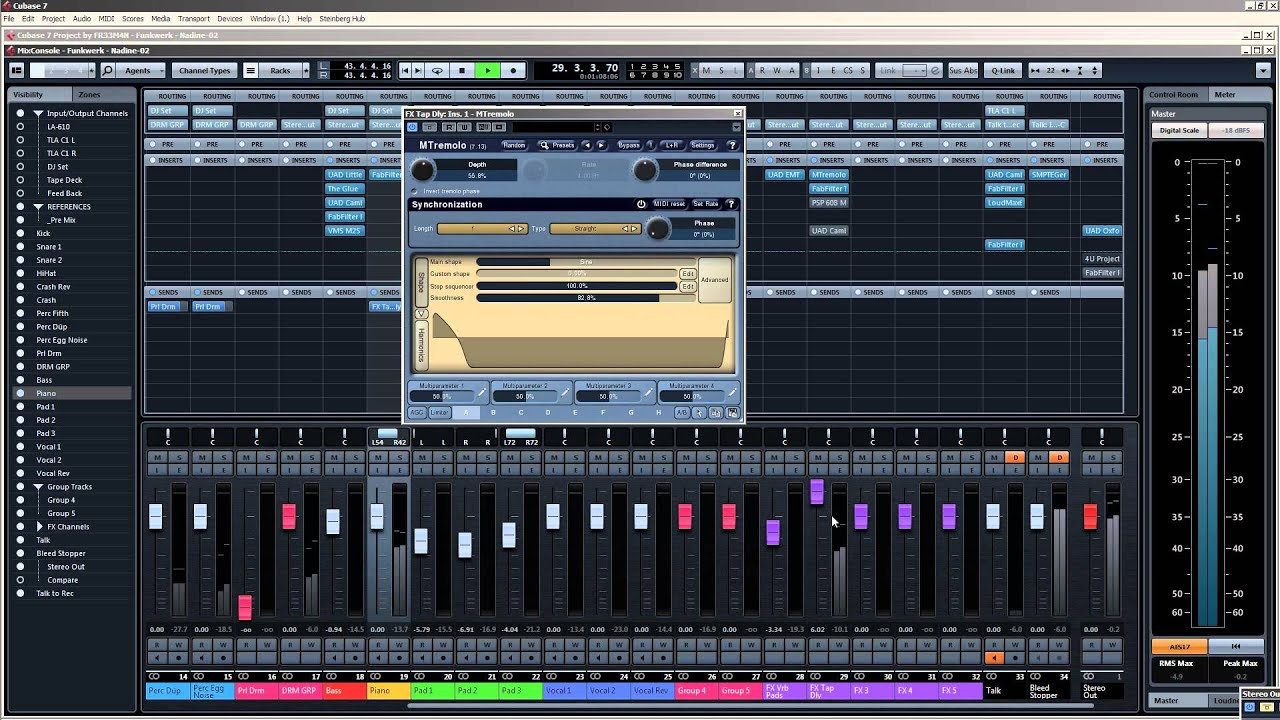Image resolution: width=1280 pixels, height=720 pixels.
Task: Click the bottom-right MTremolo save icon
Action: (733, 413)
